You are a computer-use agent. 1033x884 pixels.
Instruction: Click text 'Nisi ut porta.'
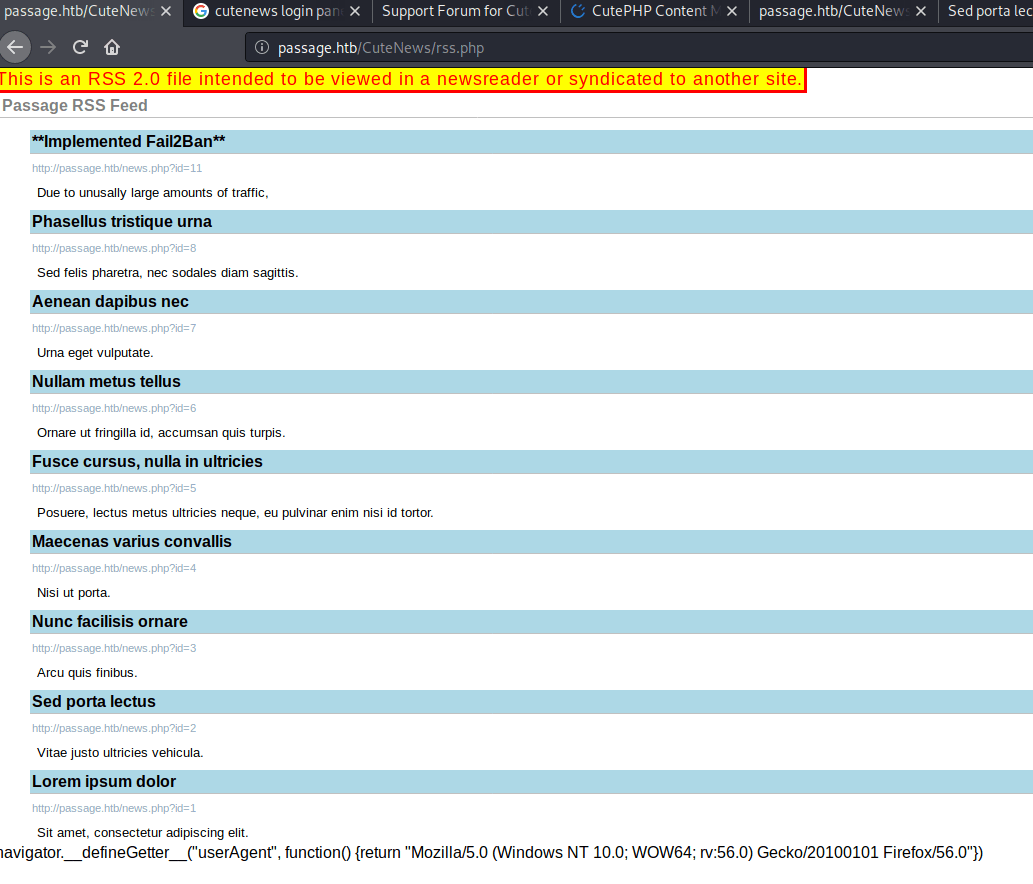tap(74, 593)
